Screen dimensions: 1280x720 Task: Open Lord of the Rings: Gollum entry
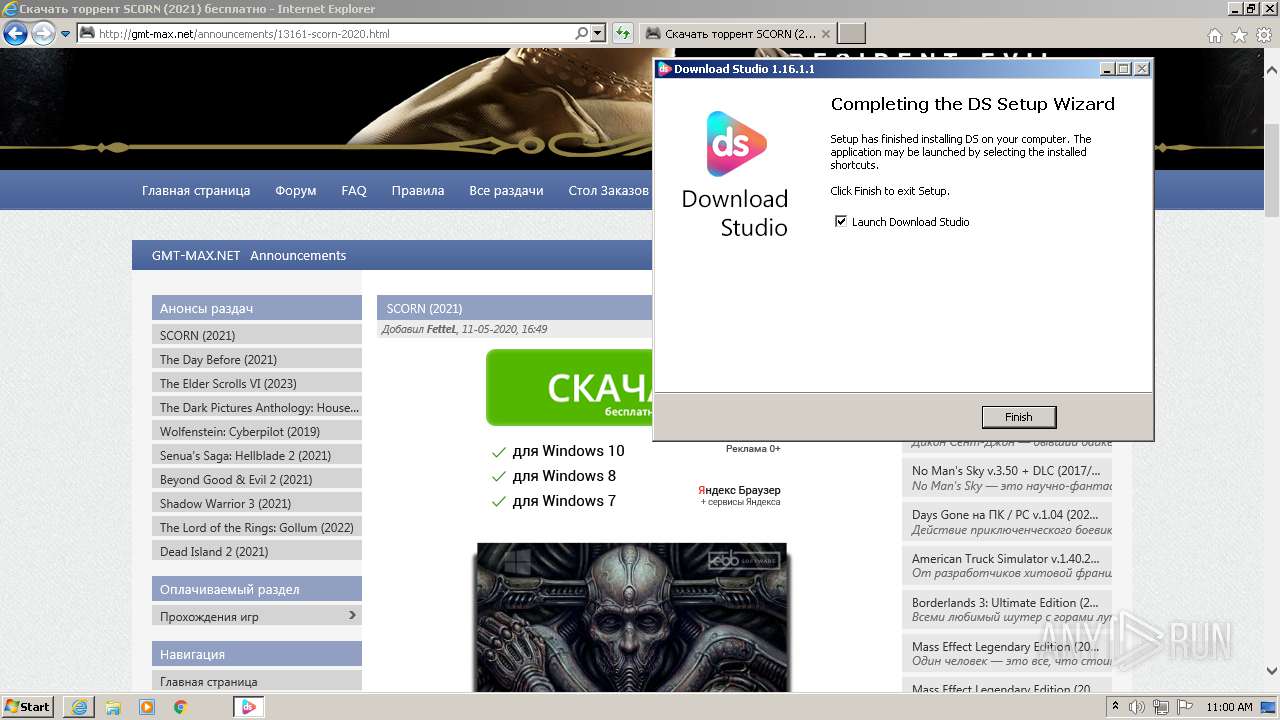[257, 527]
